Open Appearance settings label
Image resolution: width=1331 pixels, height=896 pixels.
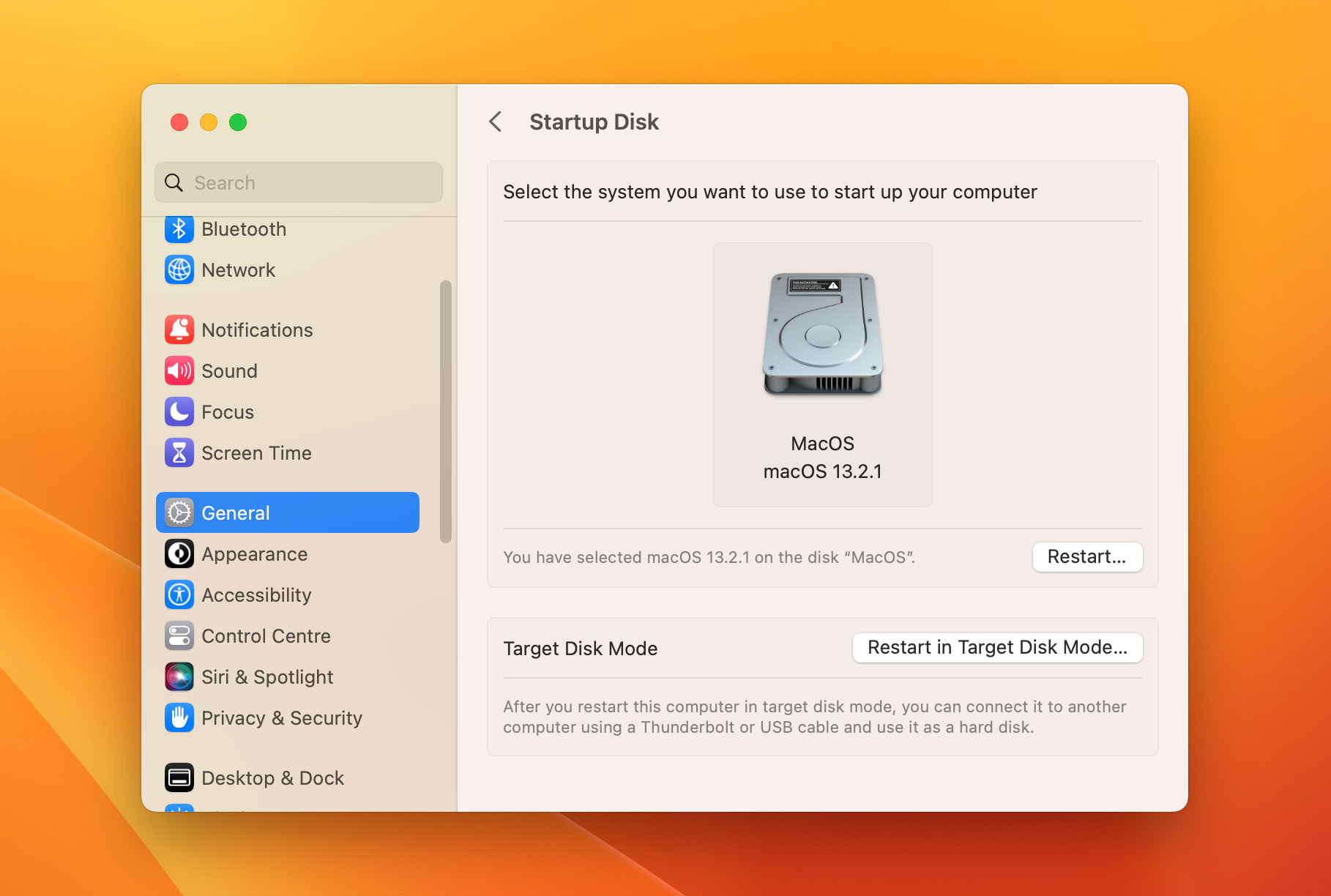coord(255,554)
